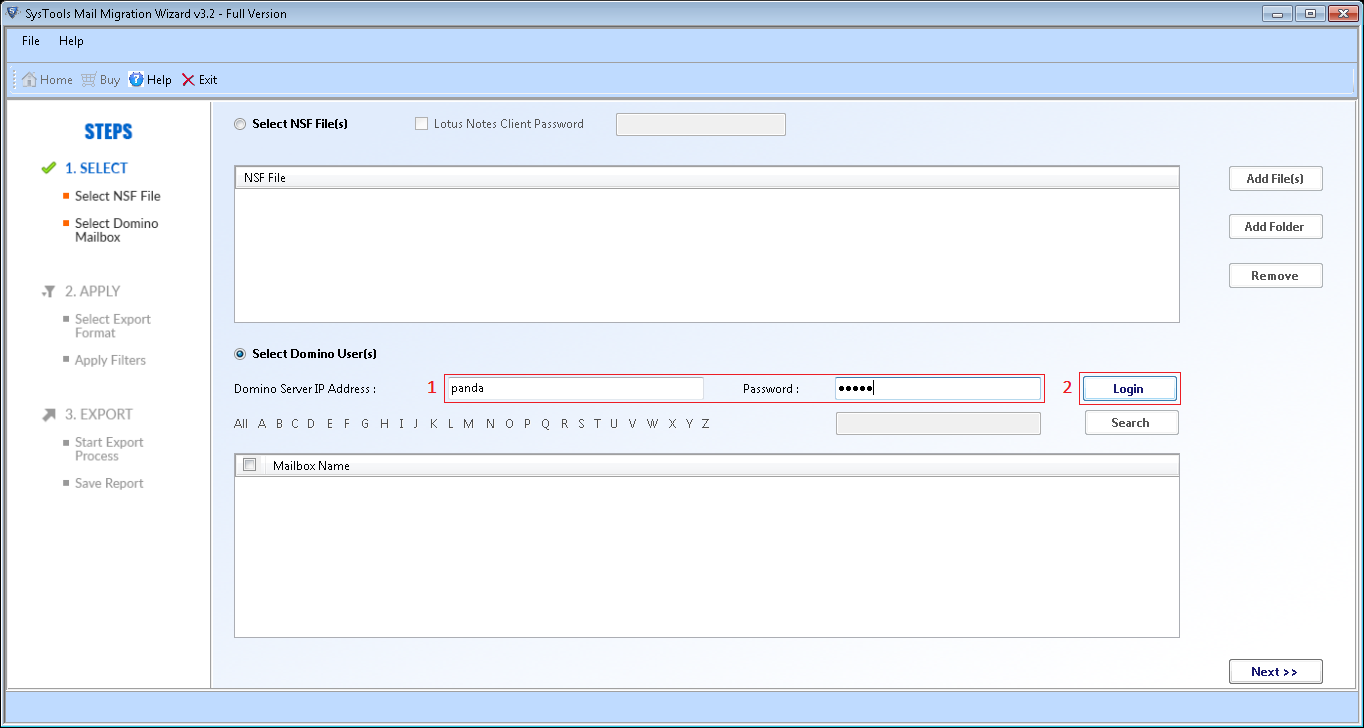This screenshot has width=1364, height=728.
Task: Close the Mail Migration Wizard window
Action: coord(1343,13)
